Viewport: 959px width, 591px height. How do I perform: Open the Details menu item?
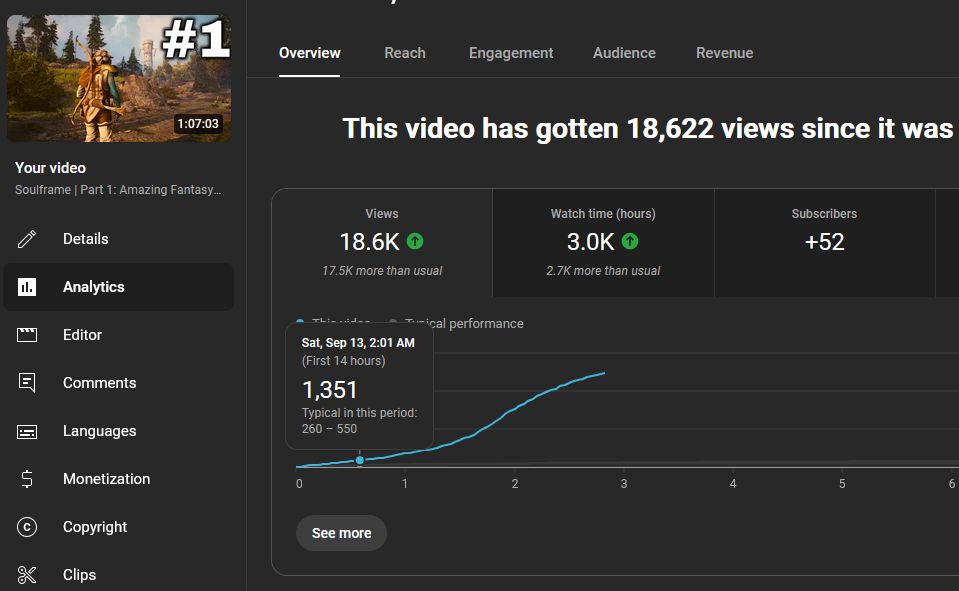point(119,239)
